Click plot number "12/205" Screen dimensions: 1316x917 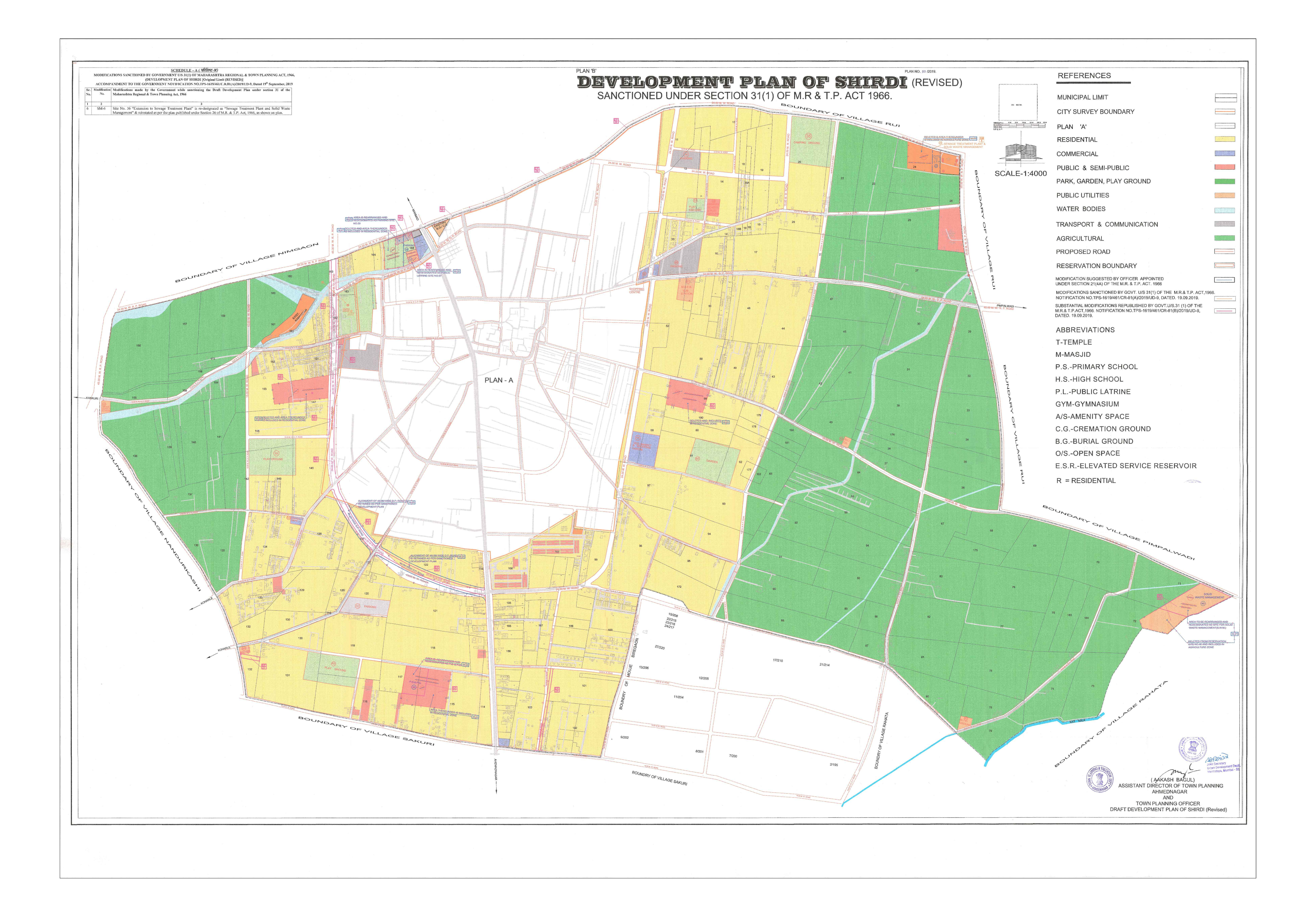[704, 679]
